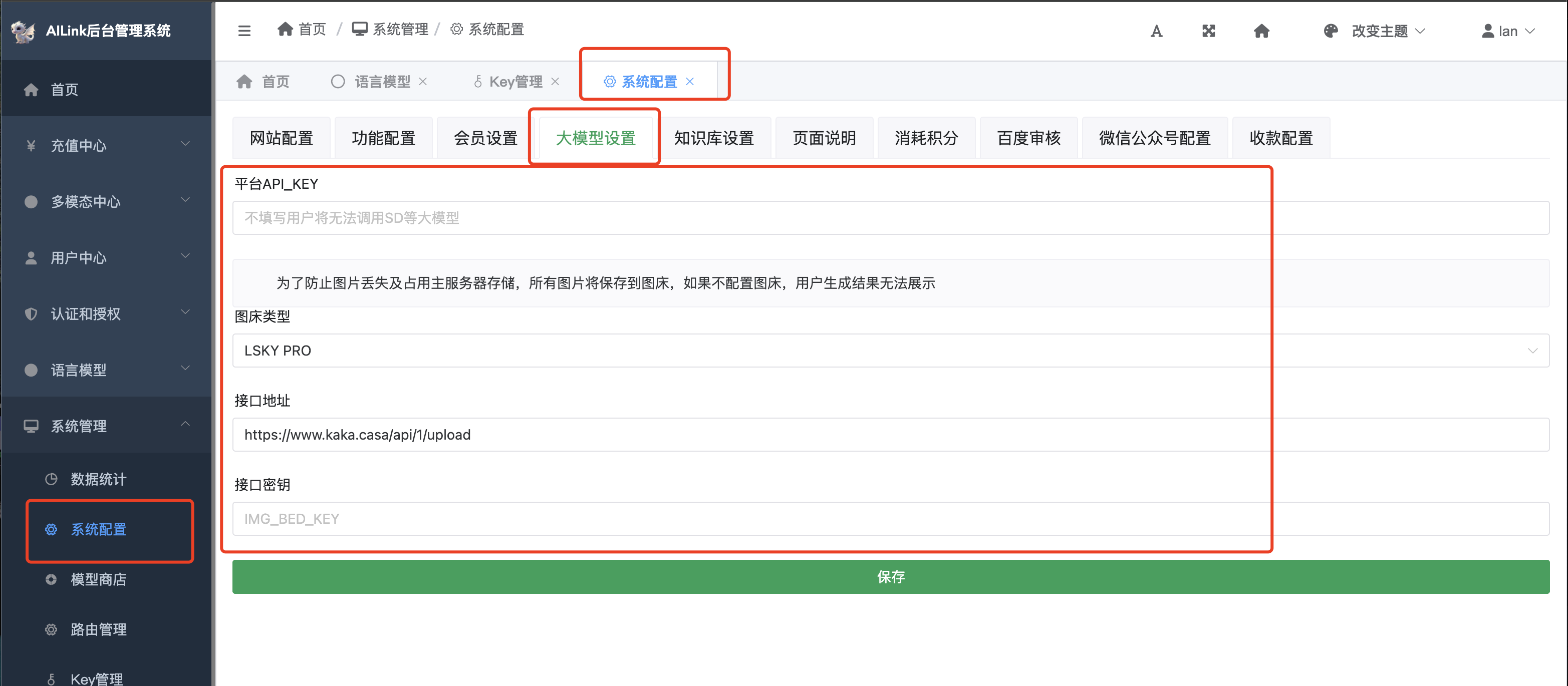
Task: Switch to the 微信公众号配置 tab
Action: pos(1155,138)
